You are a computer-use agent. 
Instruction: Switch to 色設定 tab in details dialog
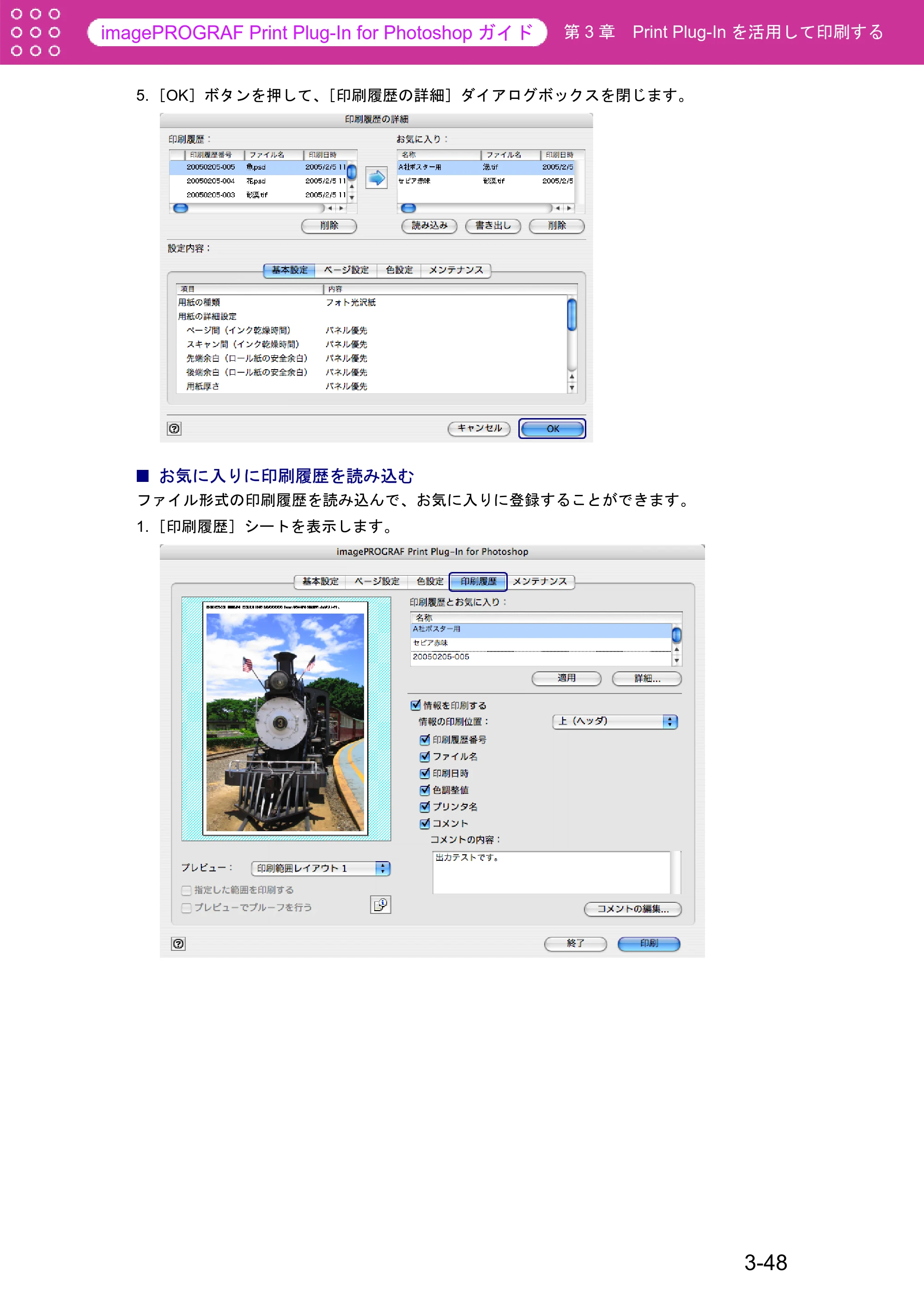point(399,270)
